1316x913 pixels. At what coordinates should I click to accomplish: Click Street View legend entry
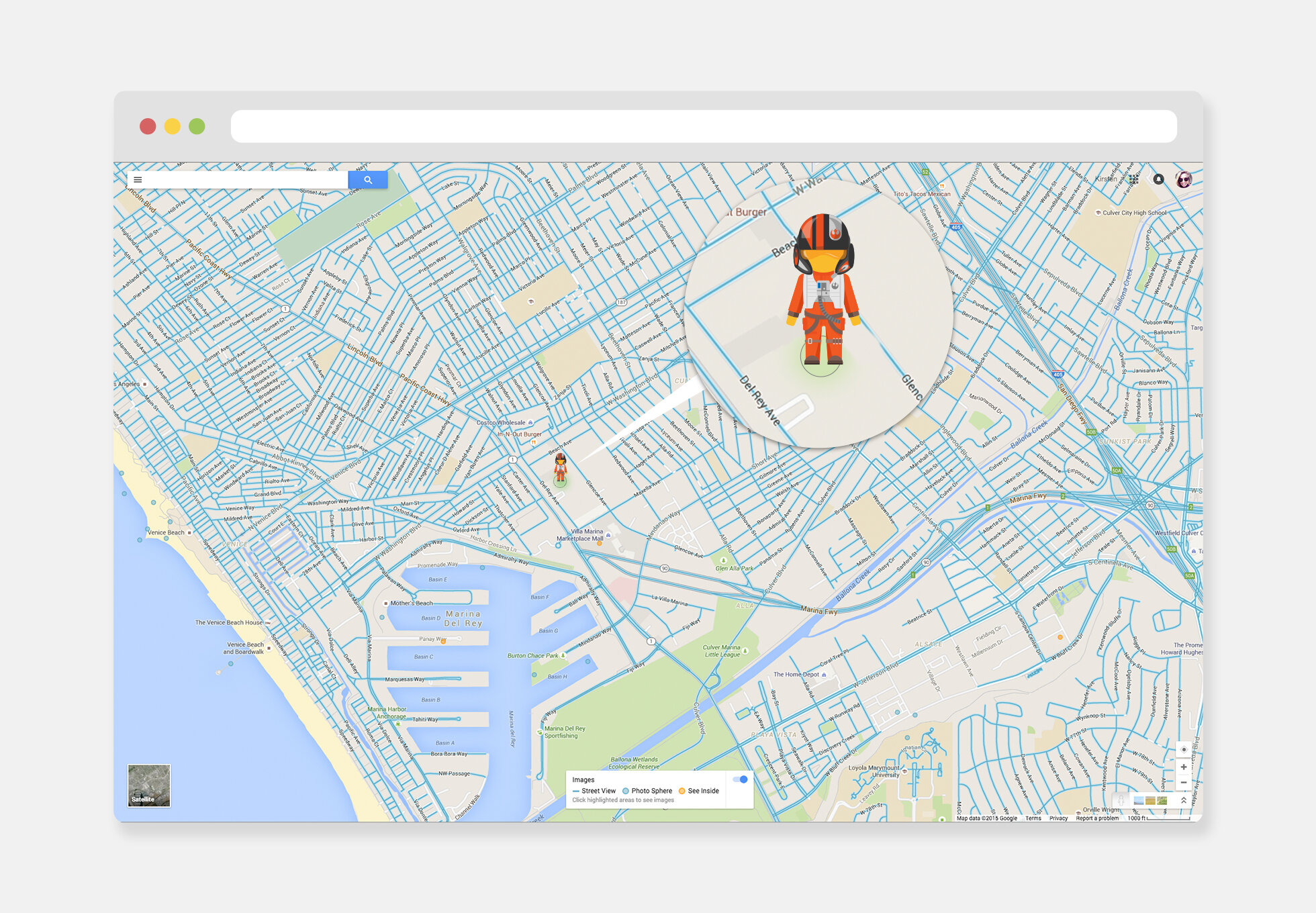point(594,791)
